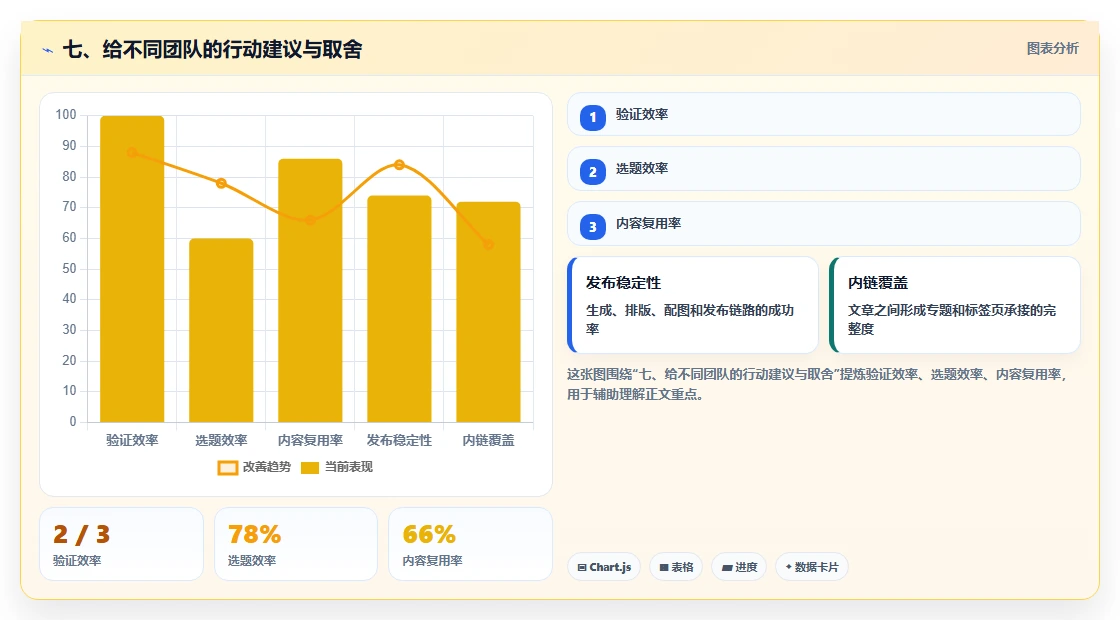This screenshot has height=620, width=1120.
Task: Click the 100 y-axis value
Action: pyautogui.click(x=66, y=115)
